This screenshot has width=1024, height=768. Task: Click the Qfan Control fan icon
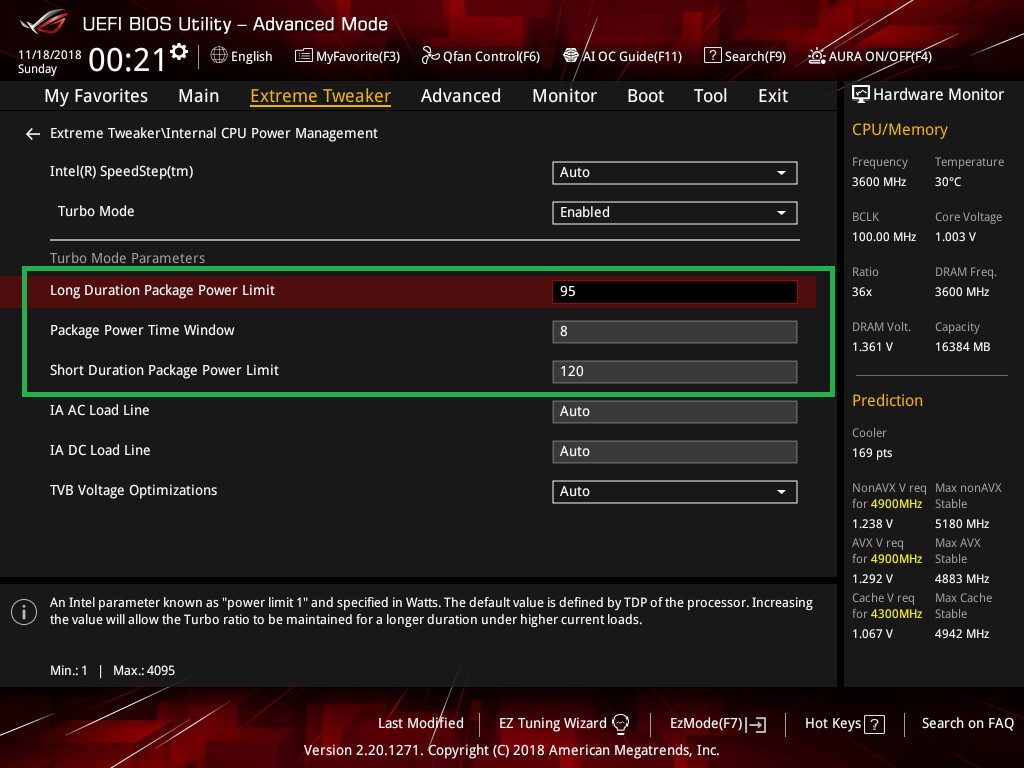click(430, 56)
